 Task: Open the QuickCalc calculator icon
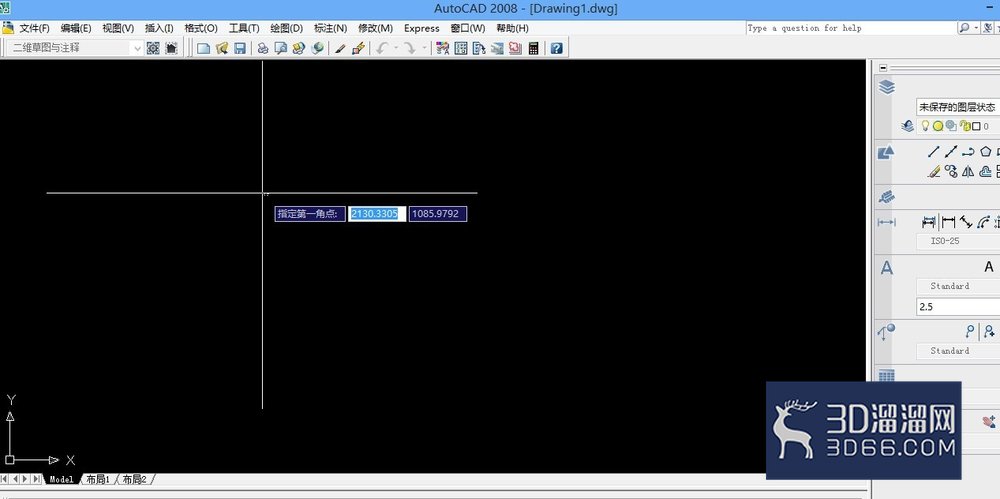pyautogui.click(x=534, y=48)
